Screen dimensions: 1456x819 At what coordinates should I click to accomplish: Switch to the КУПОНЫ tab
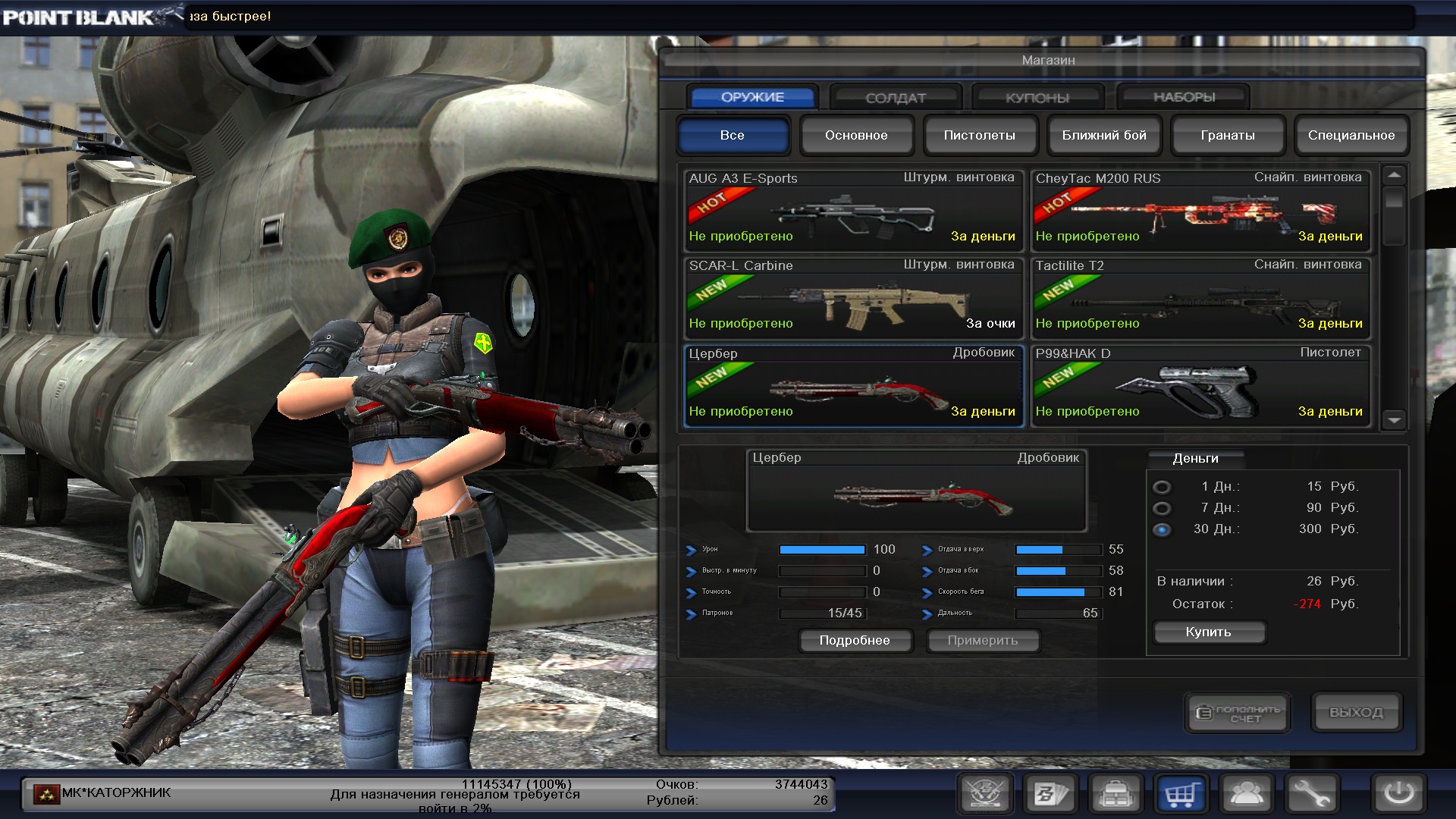(1037, 97)
